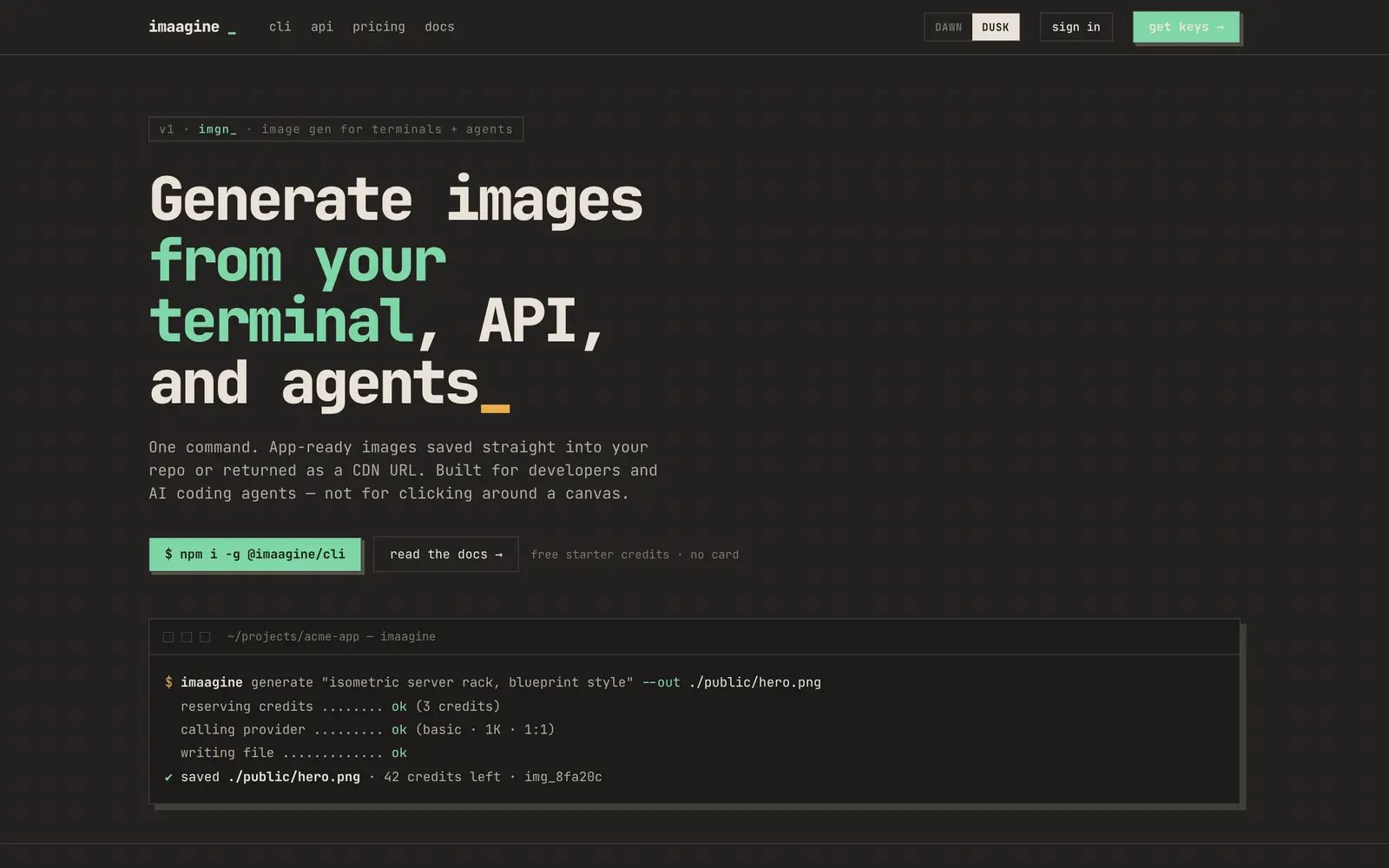The height and width of the screenshot is (868, 1389).
Task: Click the imaagine logo in the header
Action: (192, 27)
